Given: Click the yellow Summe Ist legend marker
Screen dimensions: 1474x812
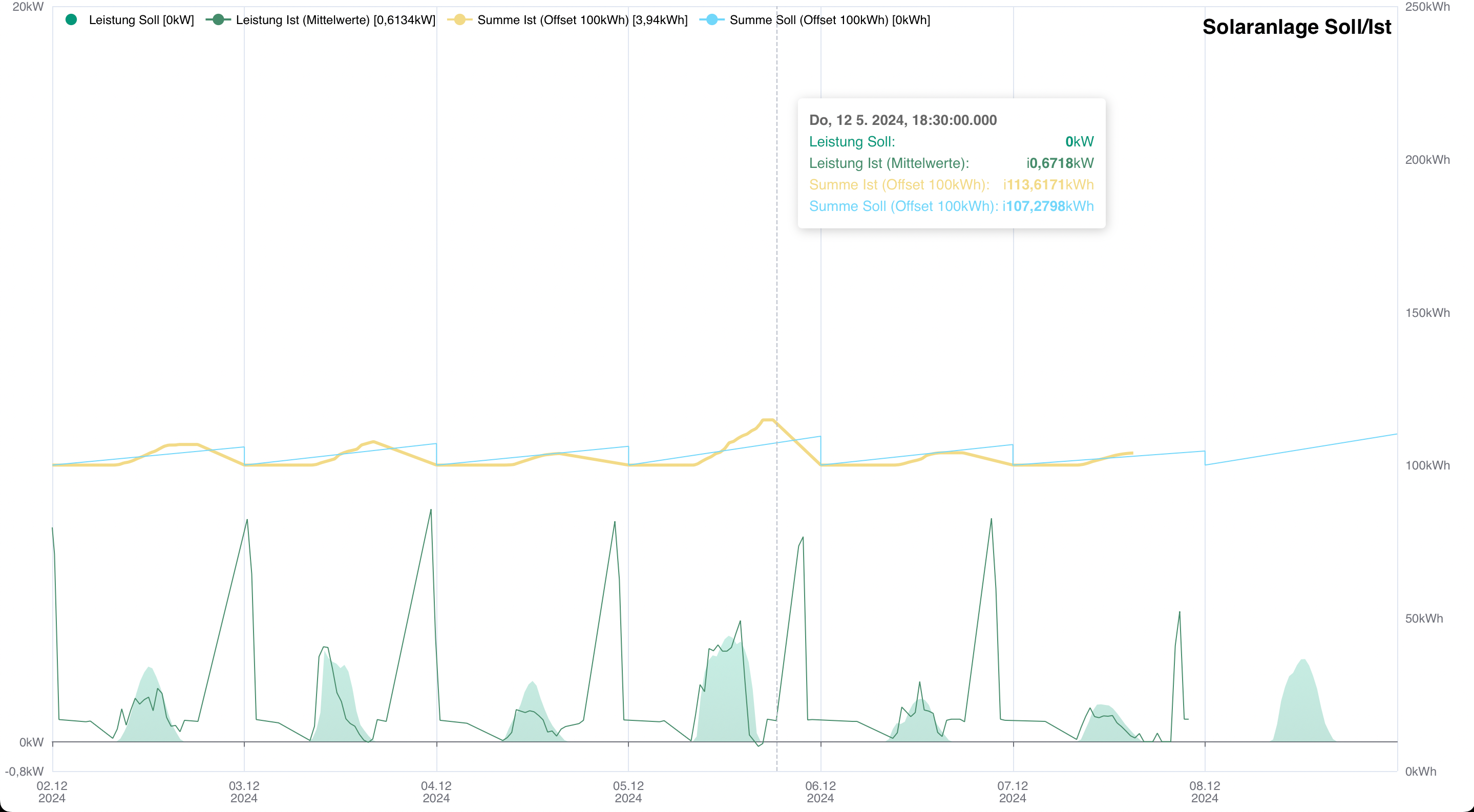Looking at the screenshot, I should coord(459,20).
